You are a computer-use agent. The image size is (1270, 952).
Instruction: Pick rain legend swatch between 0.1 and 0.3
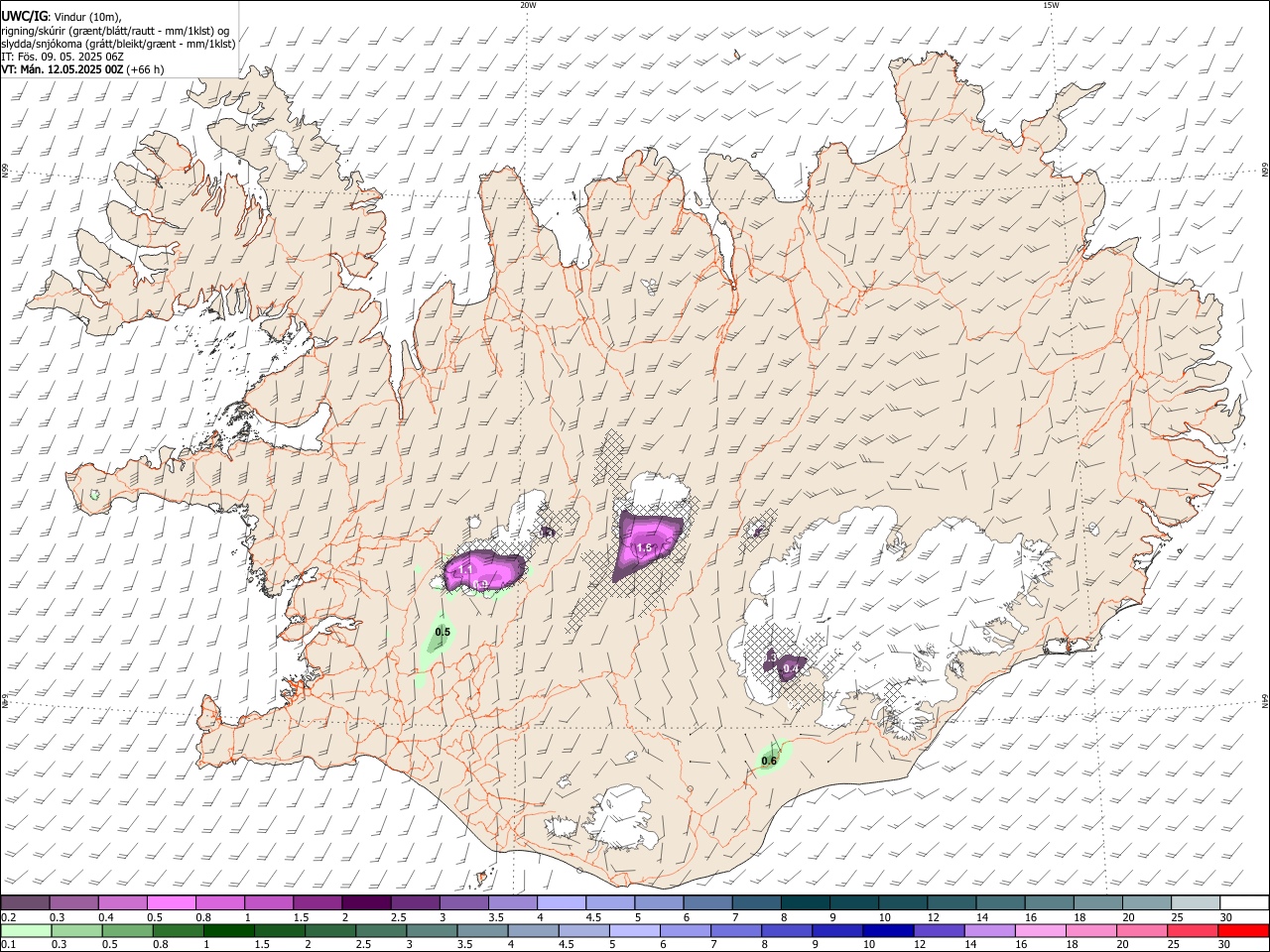26,930
